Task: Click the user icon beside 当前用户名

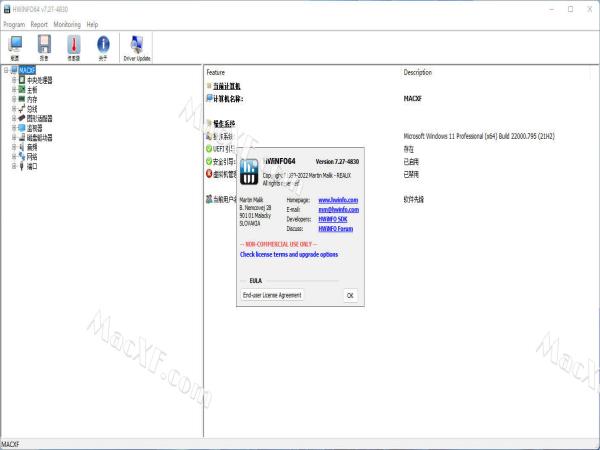Action: (x=209, y=199)
